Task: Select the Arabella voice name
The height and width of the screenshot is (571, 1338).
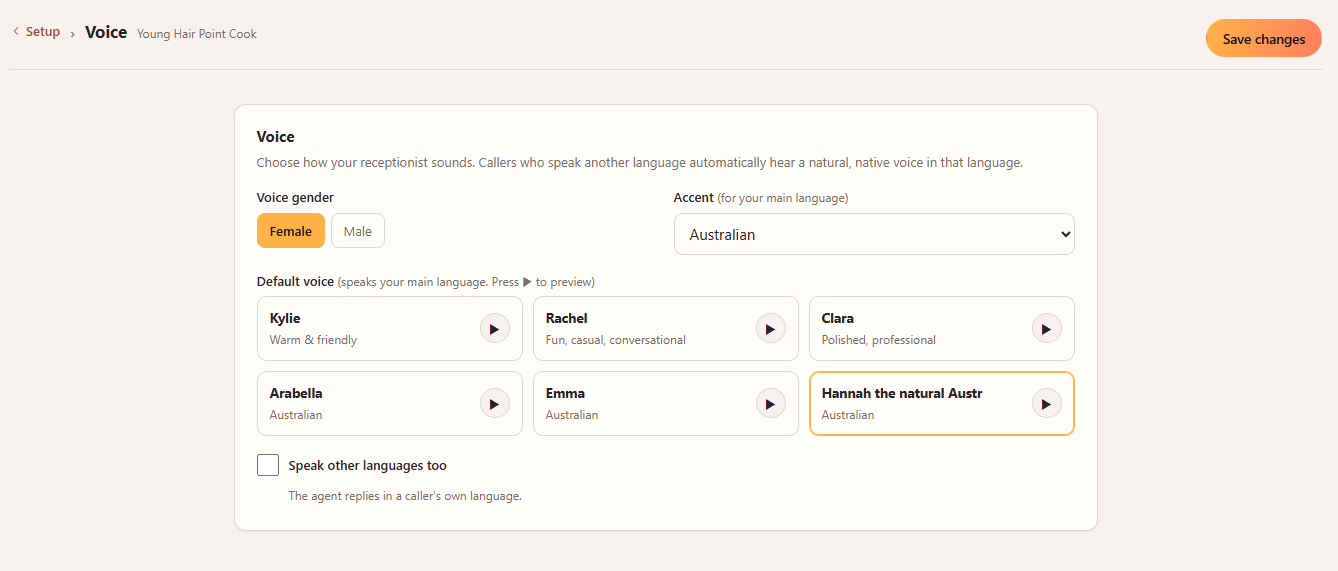Action: (296, 393)
